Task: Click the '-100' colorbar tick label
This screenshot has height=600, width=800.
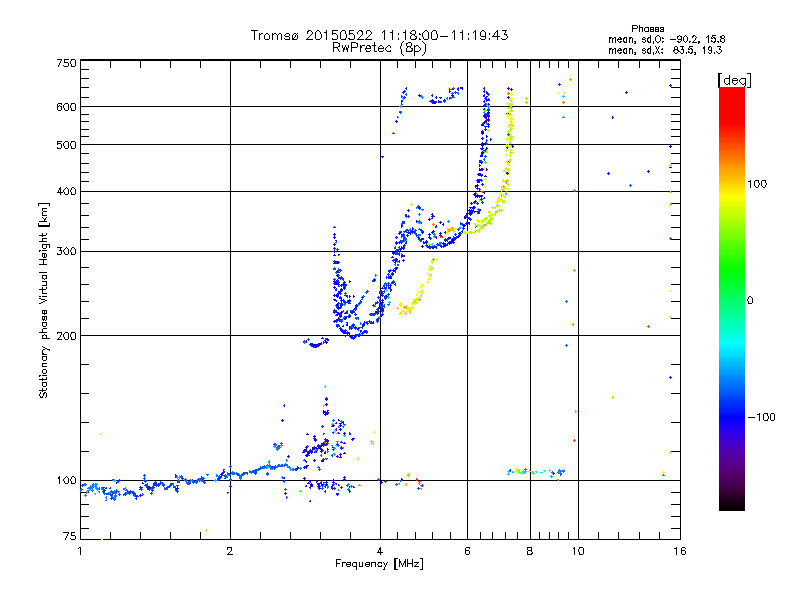Action: point(761,417)
